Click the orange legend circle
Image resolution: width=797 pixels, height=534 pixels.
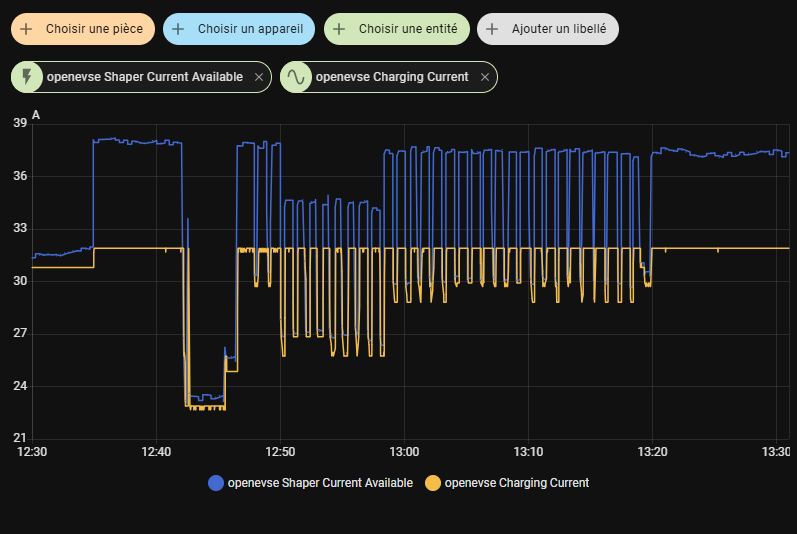click(x=433, y=483)
